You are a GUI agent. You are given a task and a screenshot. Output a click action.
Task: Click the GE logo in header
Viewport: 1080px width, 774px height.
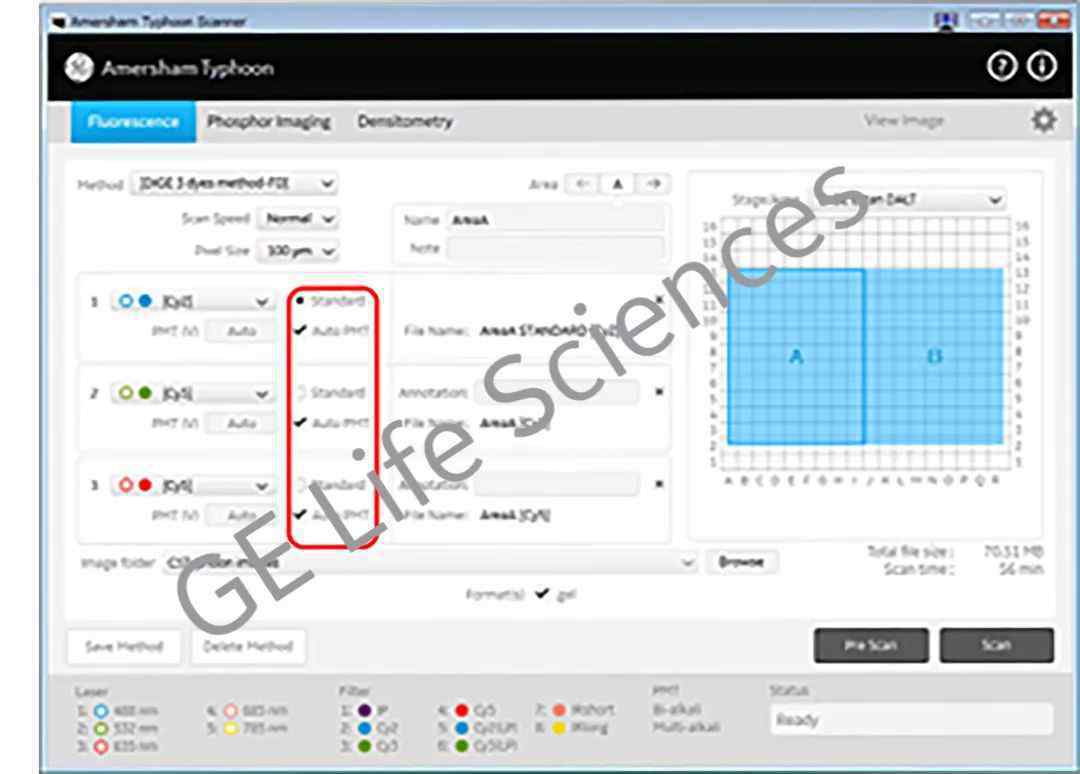click(79, 67)
